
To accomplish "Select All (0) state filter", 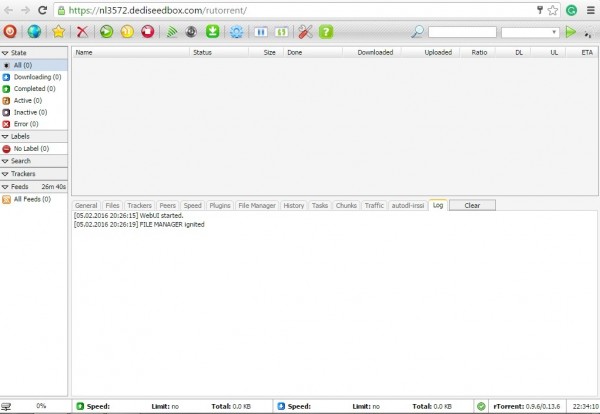I will [x=34, y=65].
